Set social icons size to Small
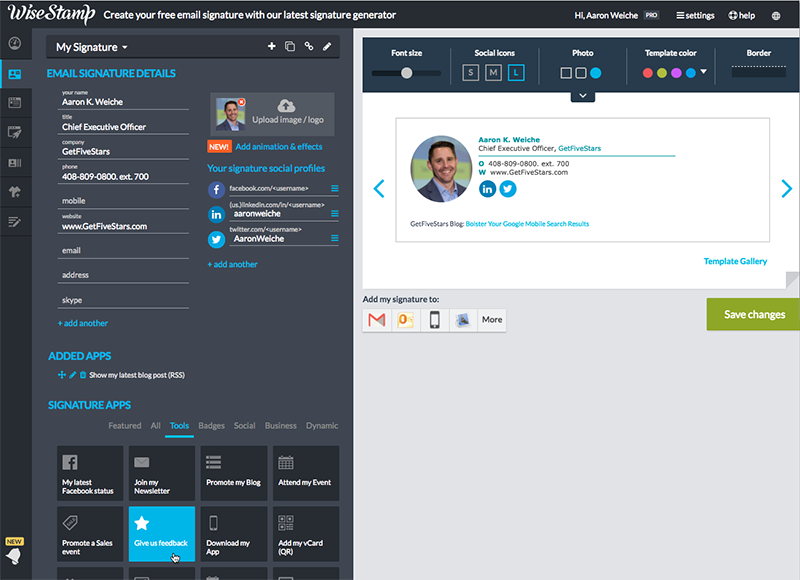Viewport: 800px width, 580px height. click(470, 73)
